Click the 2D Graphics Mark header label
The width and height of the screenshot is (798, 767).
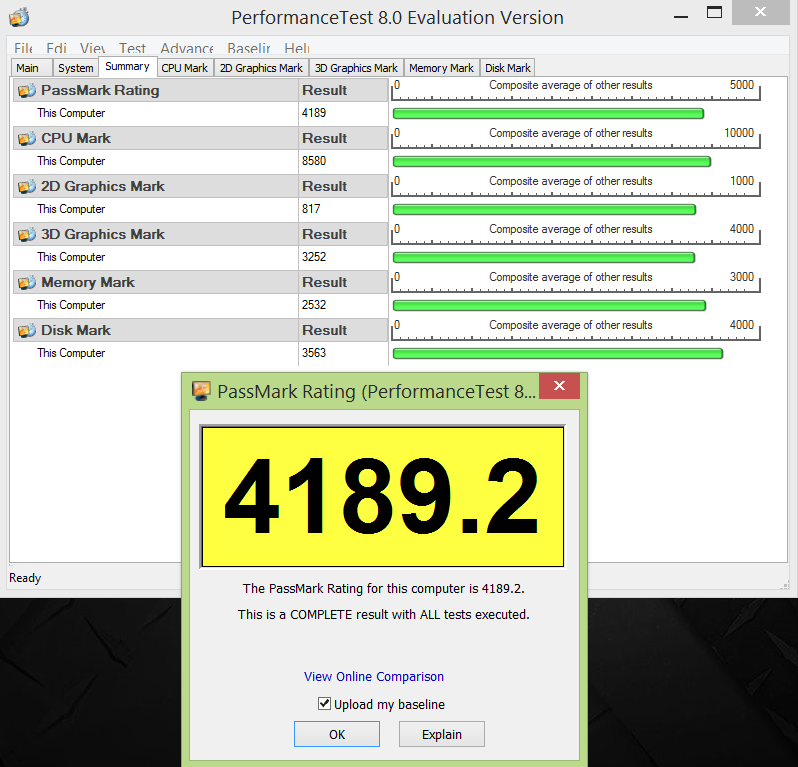click(x=103, y=186)
